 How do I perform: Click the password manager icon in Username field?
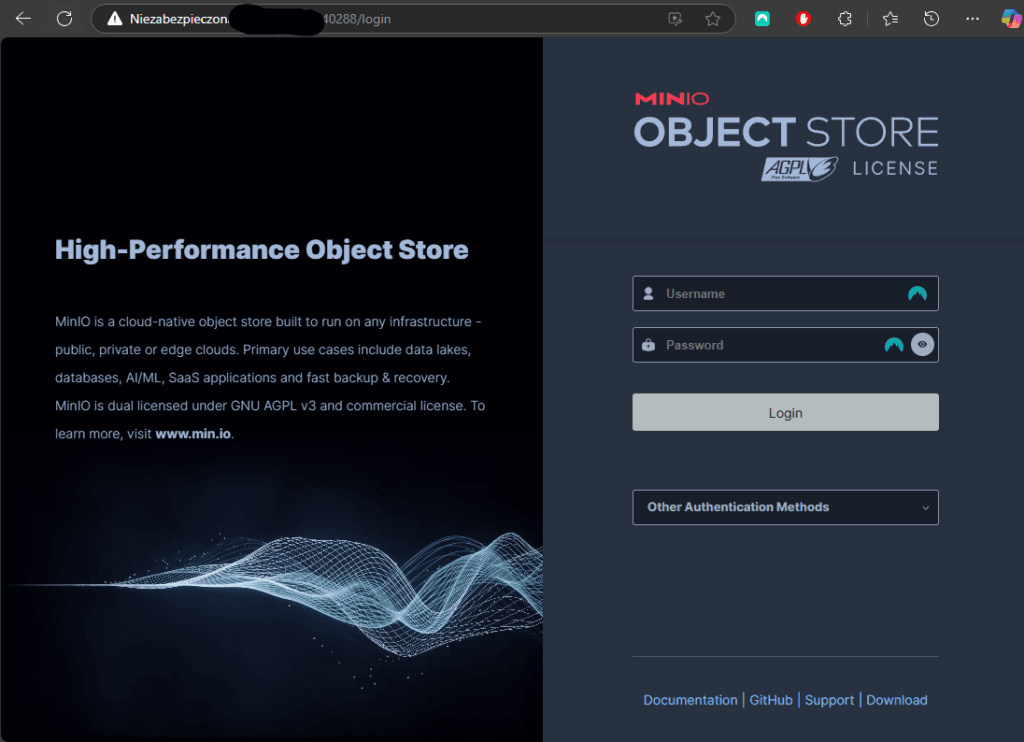pyautogui.click(x=918, y=294)
